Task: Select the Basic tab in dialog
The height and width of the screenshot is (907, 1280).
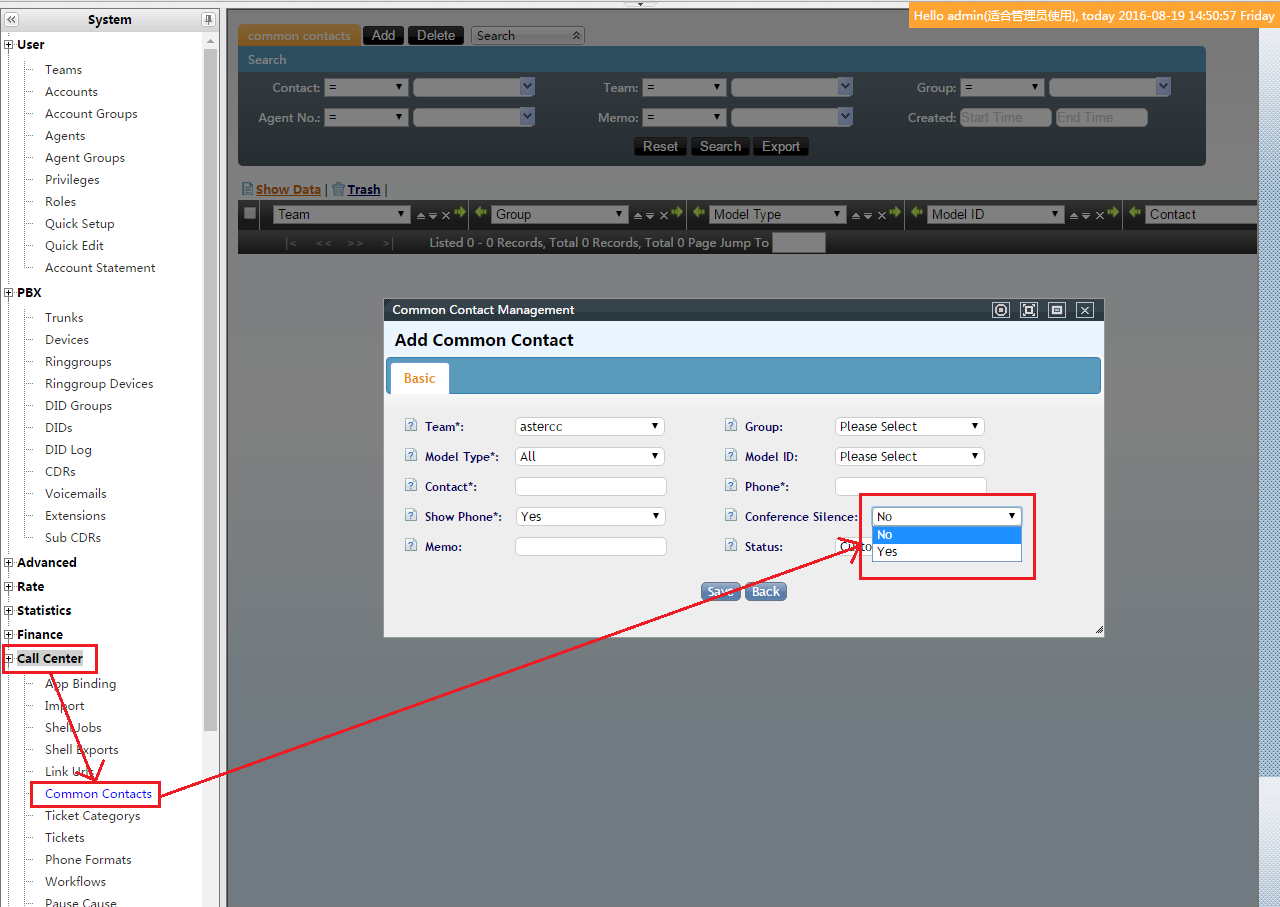Action: coord(419,378)
